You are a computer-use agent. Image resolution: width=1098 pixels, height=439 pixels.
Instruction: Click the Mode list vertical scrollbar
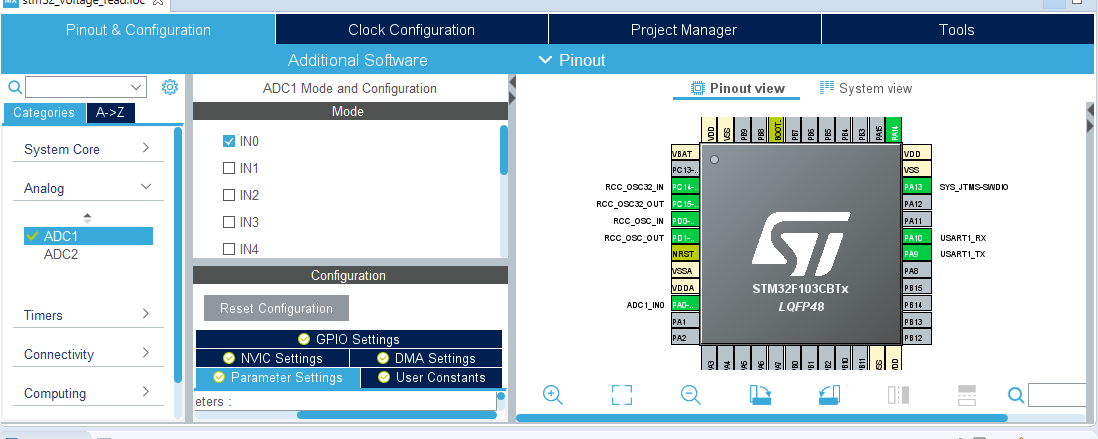[504, 151]
